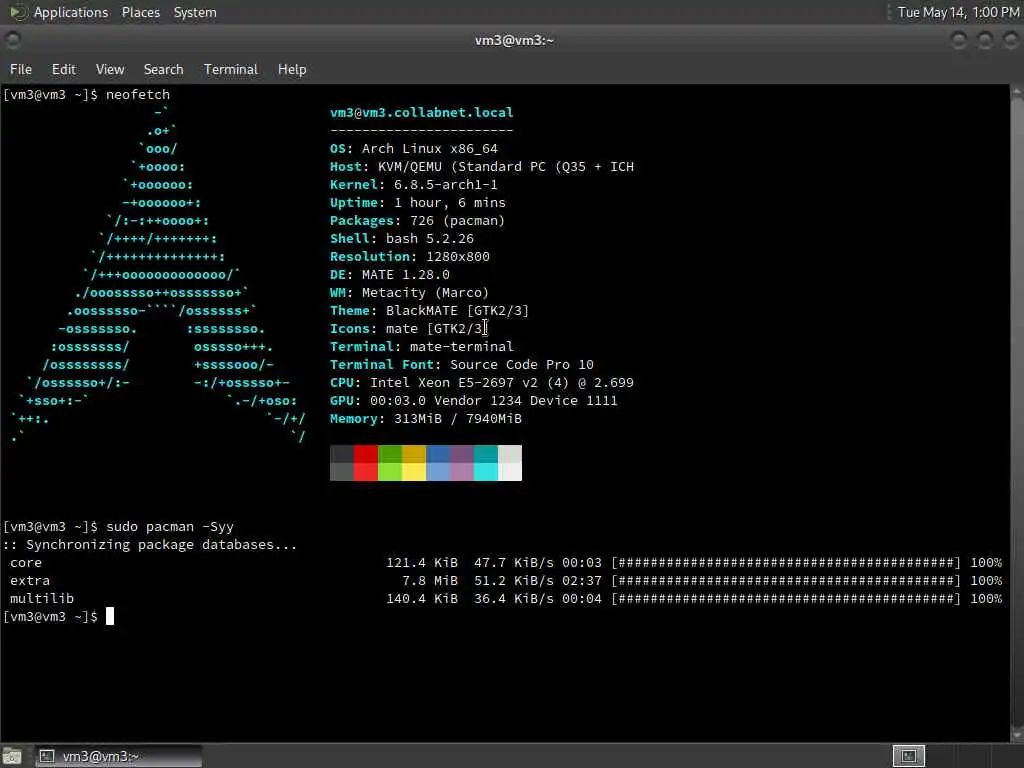The width and height of the screenshot is (1024, 768).
Task: Click the 'CPU: Intel Xeon E5-2697 v2' line
Action: pyautogui.click(x=482, y=383)
